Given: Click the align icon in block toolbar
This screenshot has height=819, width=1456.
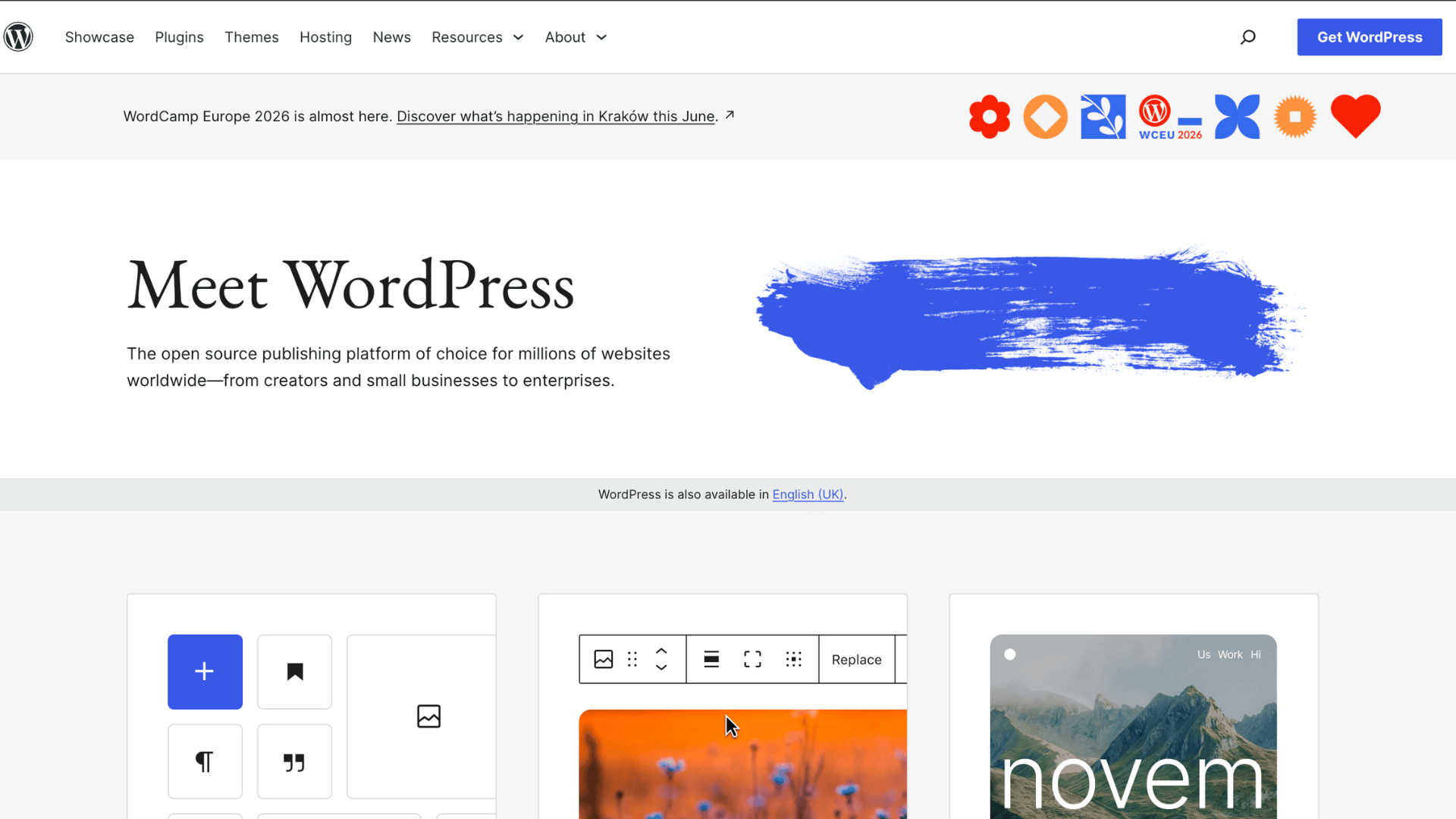Looking at the screenshot, I should coord(711,659).
